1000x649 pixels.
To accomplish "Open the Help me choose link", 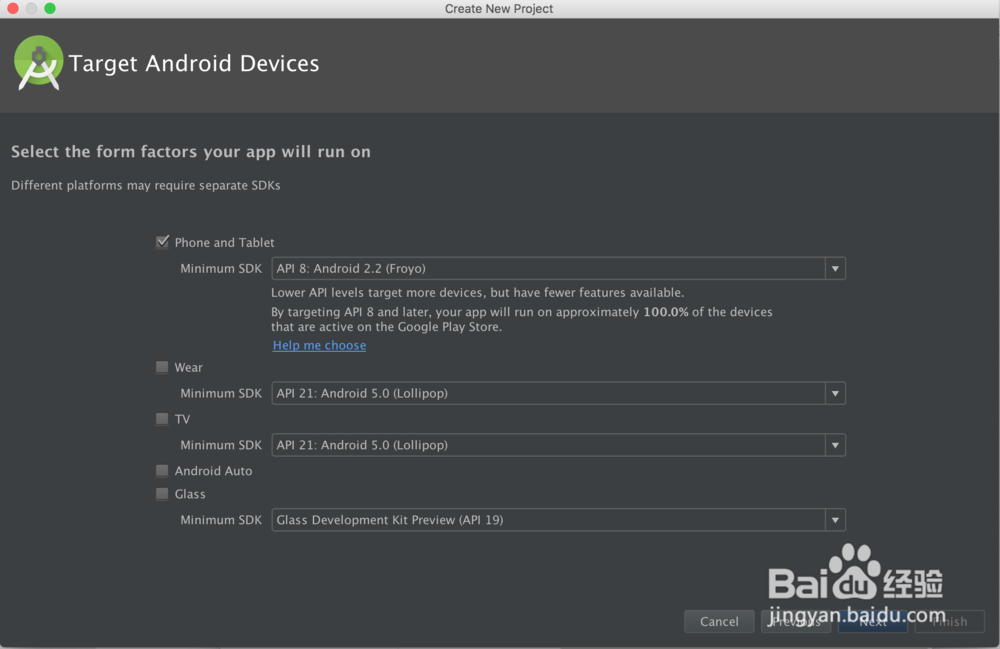I will pyautogui.click(x=319, y=345).
